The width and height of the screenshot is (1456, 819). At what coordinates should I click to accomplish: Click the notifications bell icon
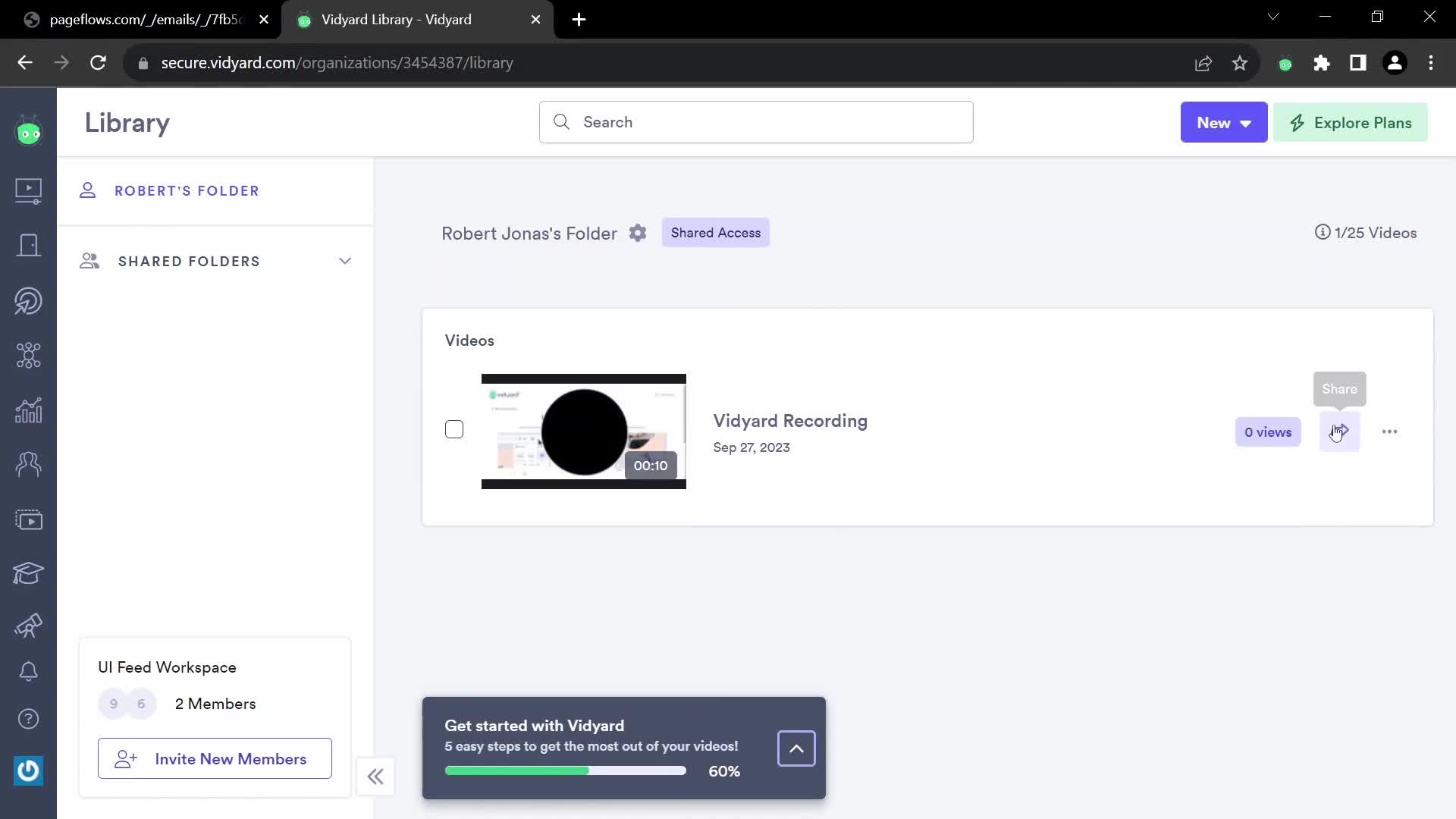pos(28,670)
